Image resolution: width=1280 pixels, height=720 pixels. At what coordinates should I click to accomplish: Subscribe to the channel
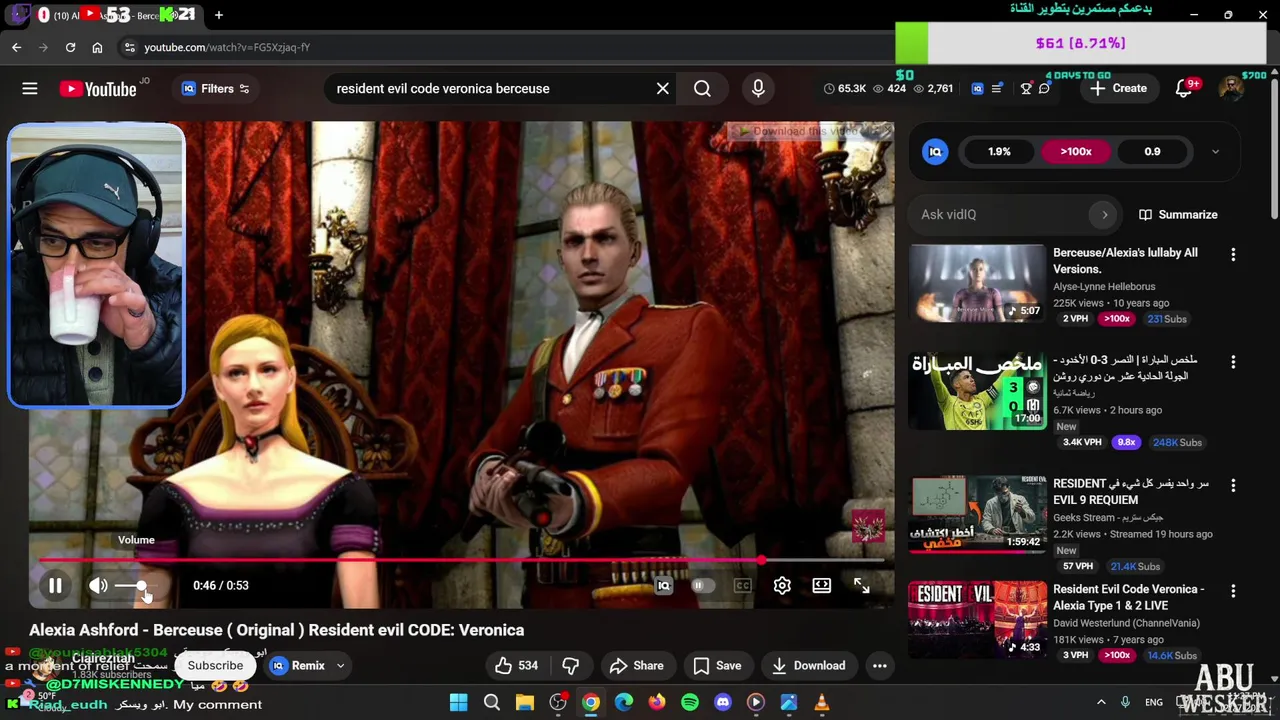pyautogui.click(x=215, y=666)
